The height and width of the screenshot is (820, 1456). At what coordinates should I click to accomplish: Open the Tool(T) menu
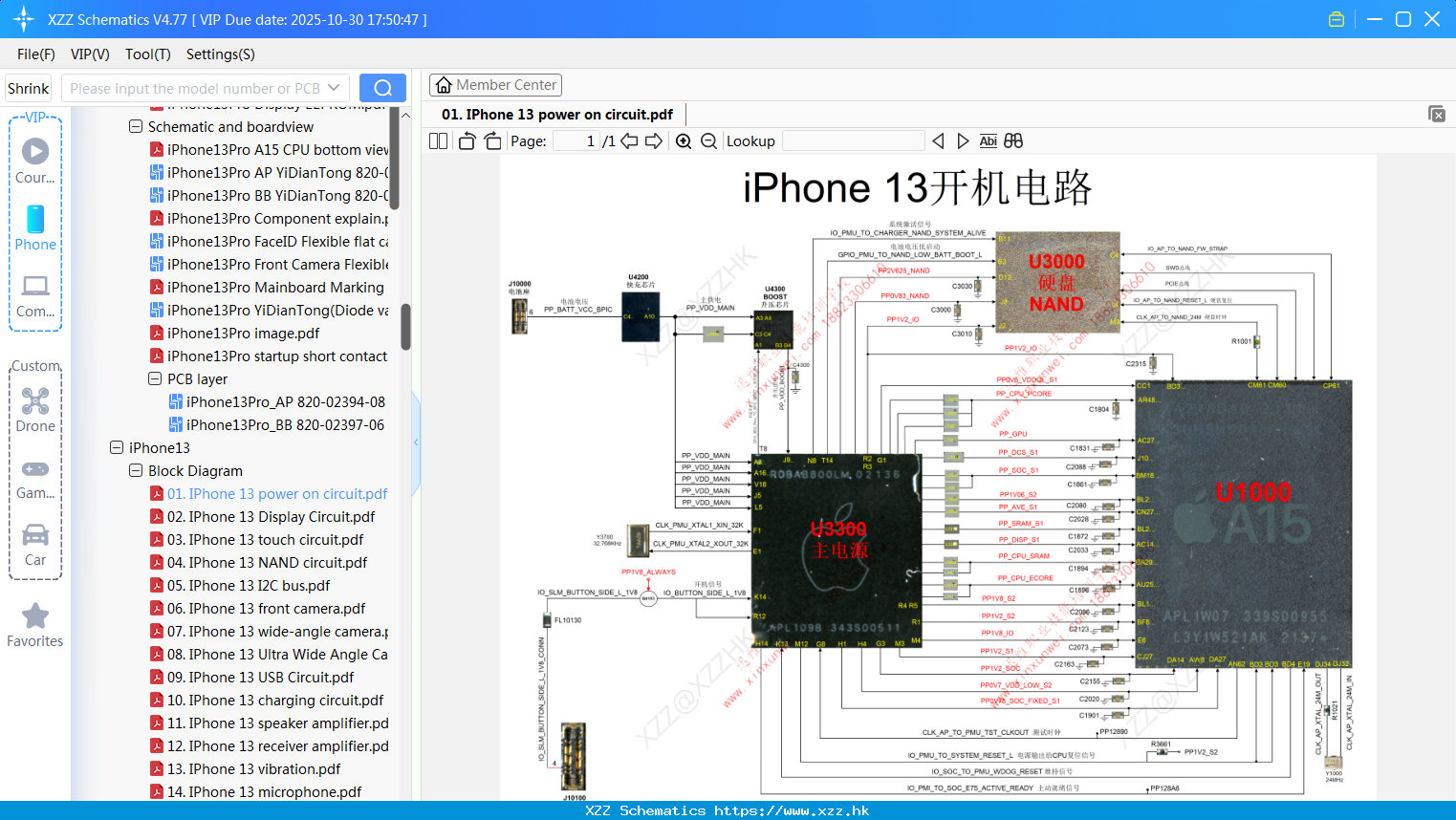(x=148, y=54)
